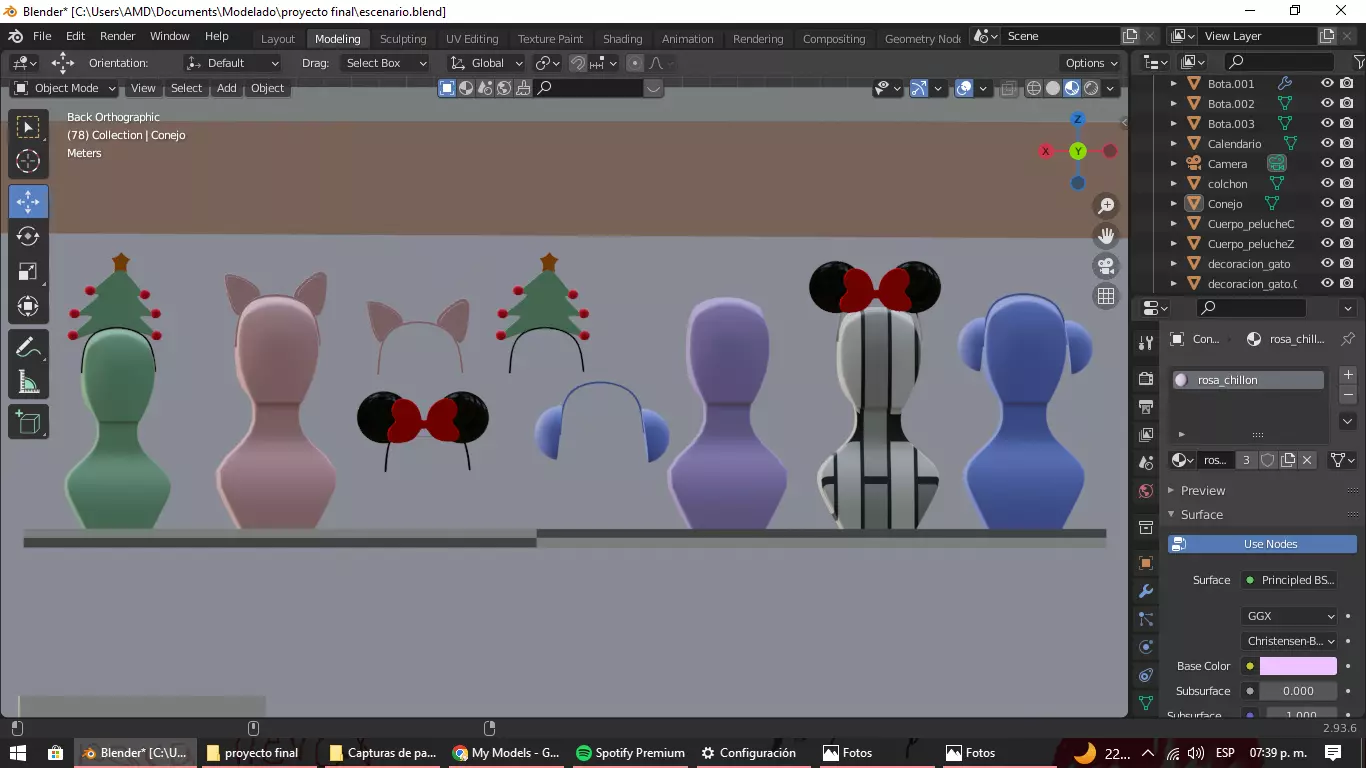Adjust the Subsurface 0.000 slider
The height and width of the screenshot is (768, 1366).
[x=1298, y=691]
